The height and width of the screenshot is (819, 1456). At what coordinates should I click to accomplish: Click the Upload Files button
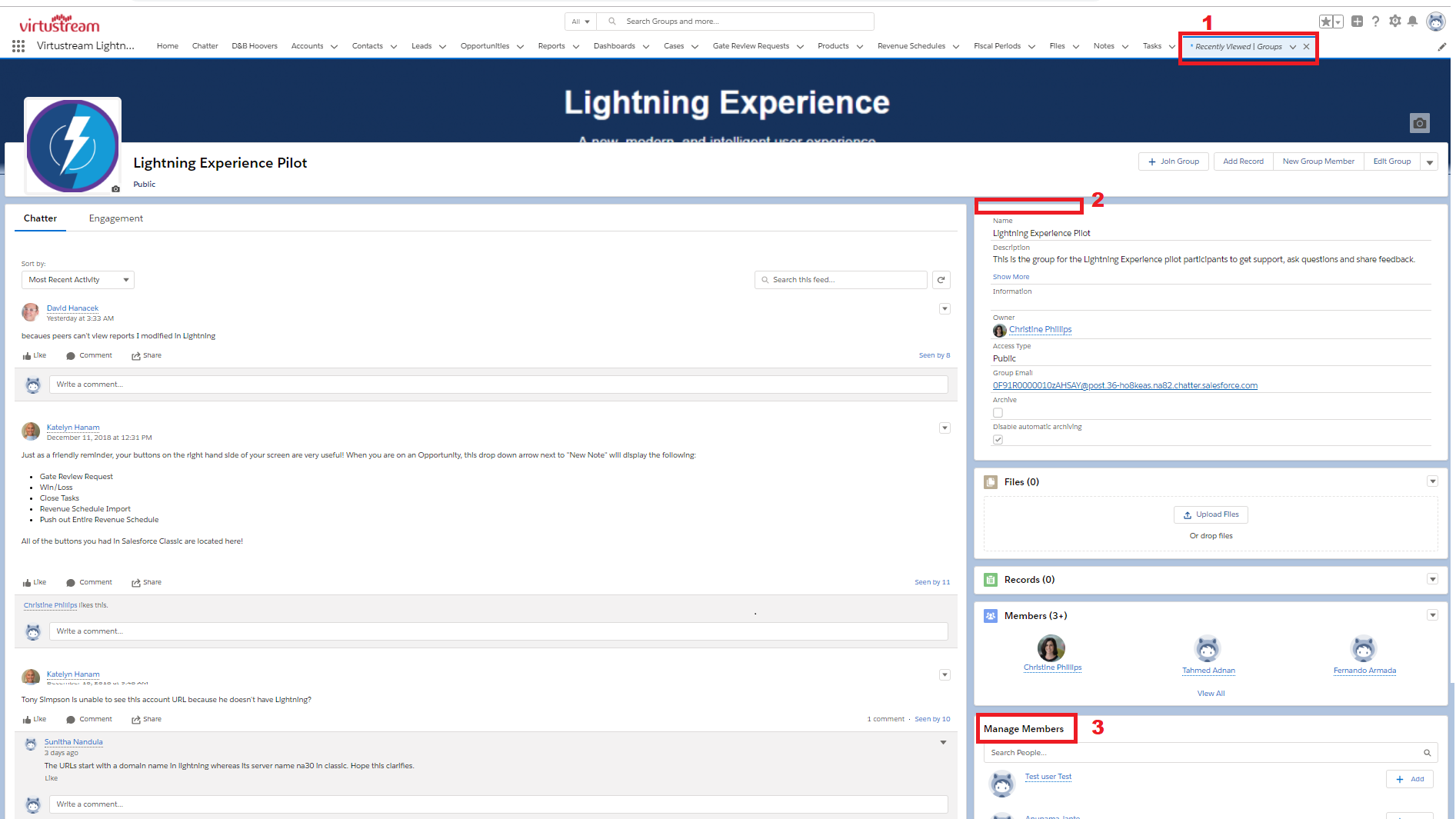pyautogui.click(x=1211, y=514)
